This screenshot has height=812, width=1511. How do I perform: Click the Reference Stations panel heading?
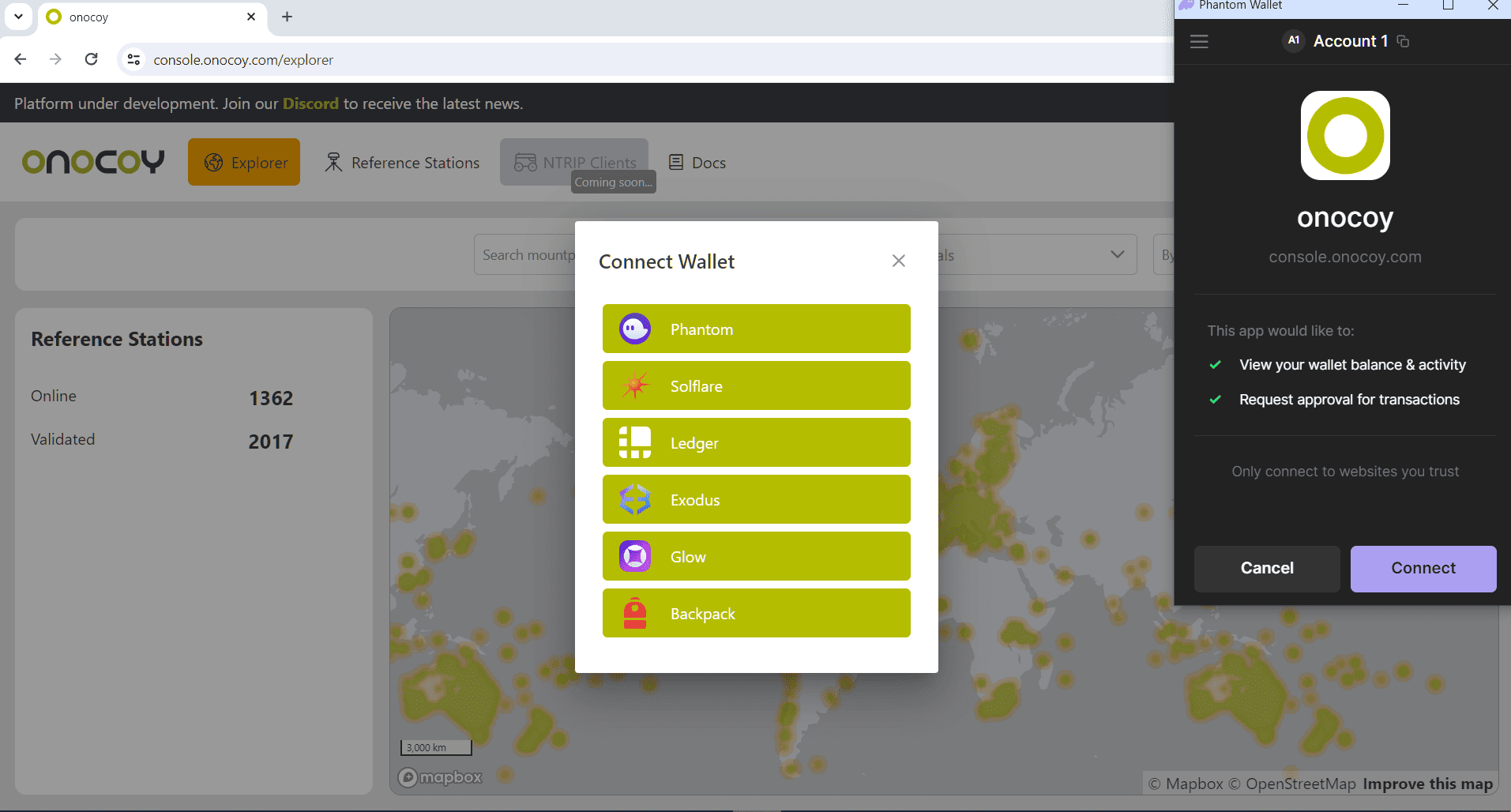(117, 339)
